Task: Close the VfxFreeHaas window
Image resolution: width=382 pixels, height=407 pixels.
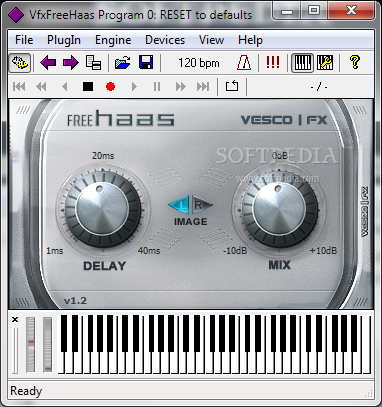Action: 352,11
